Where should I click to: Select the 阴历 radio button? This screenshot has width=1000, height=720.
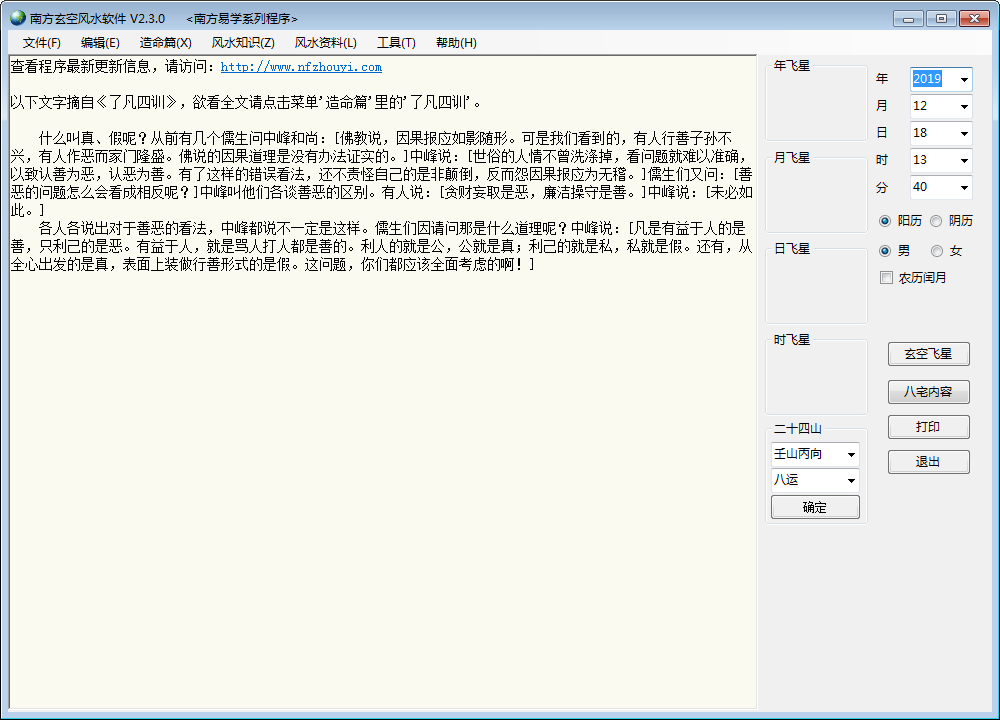[x=936, y=221]
